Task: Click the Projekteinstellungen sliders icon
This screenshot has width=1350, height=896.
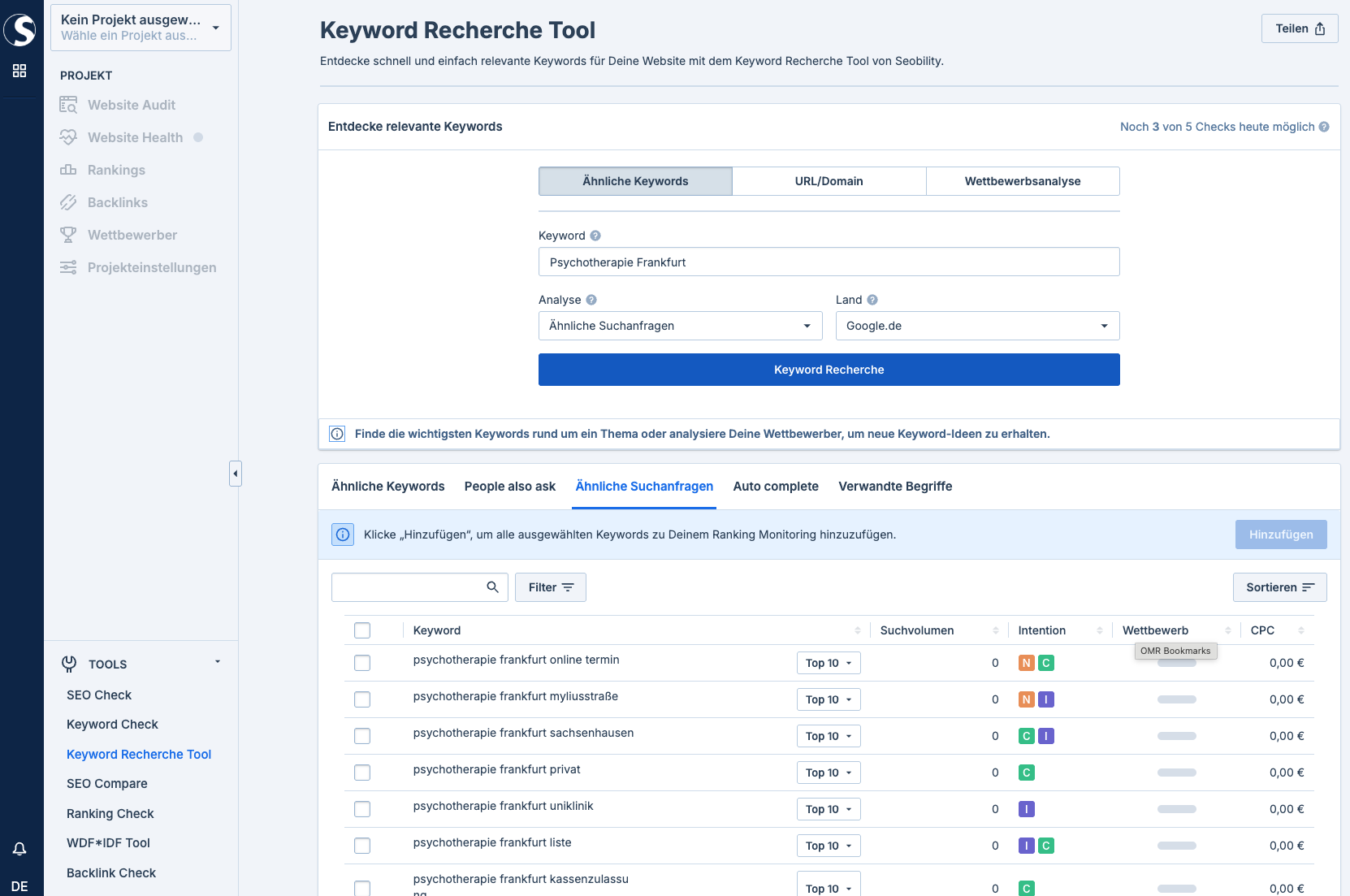Action: (68, 267)
